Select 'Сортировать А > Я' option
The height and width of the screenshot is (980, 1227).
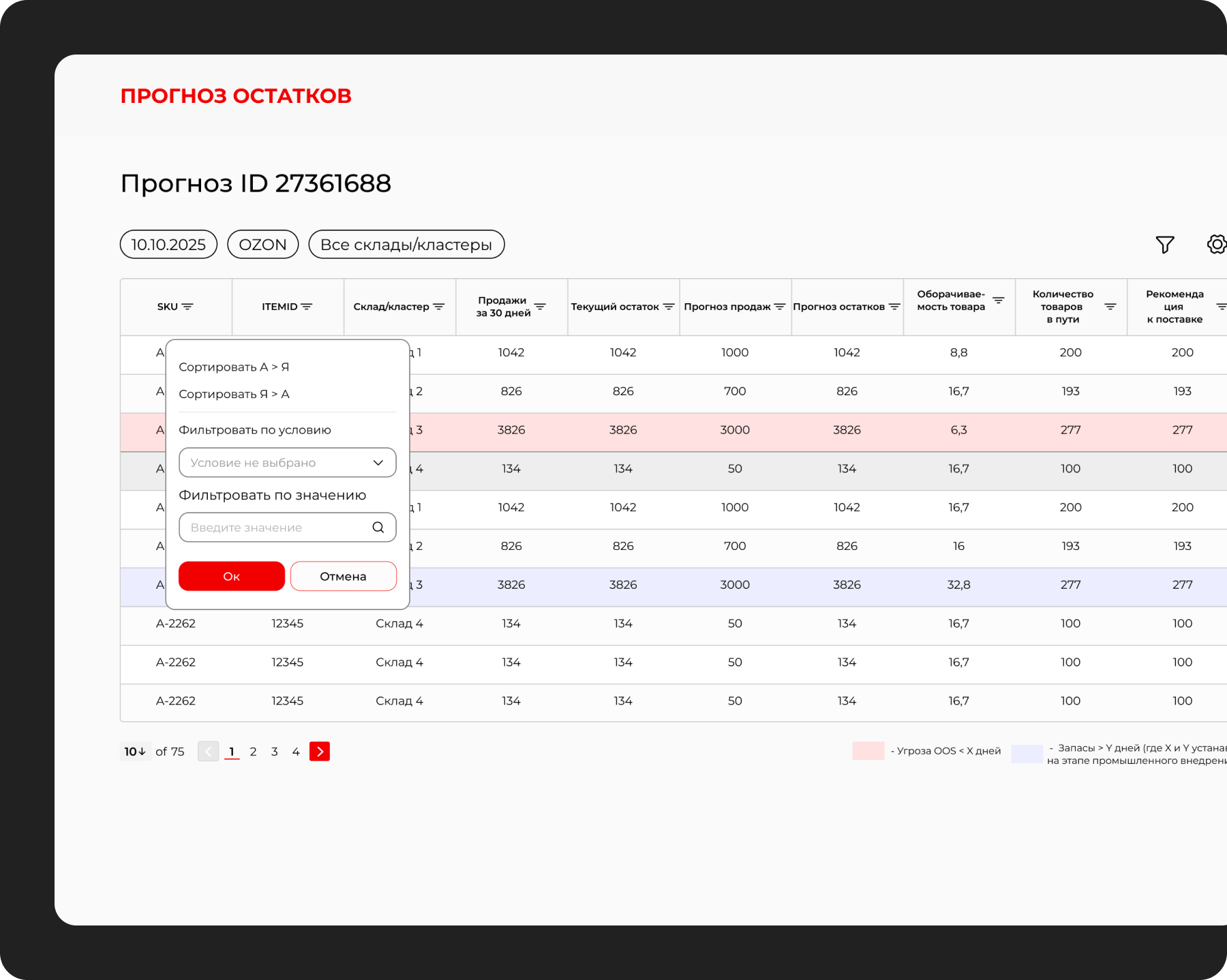point(234,367)
